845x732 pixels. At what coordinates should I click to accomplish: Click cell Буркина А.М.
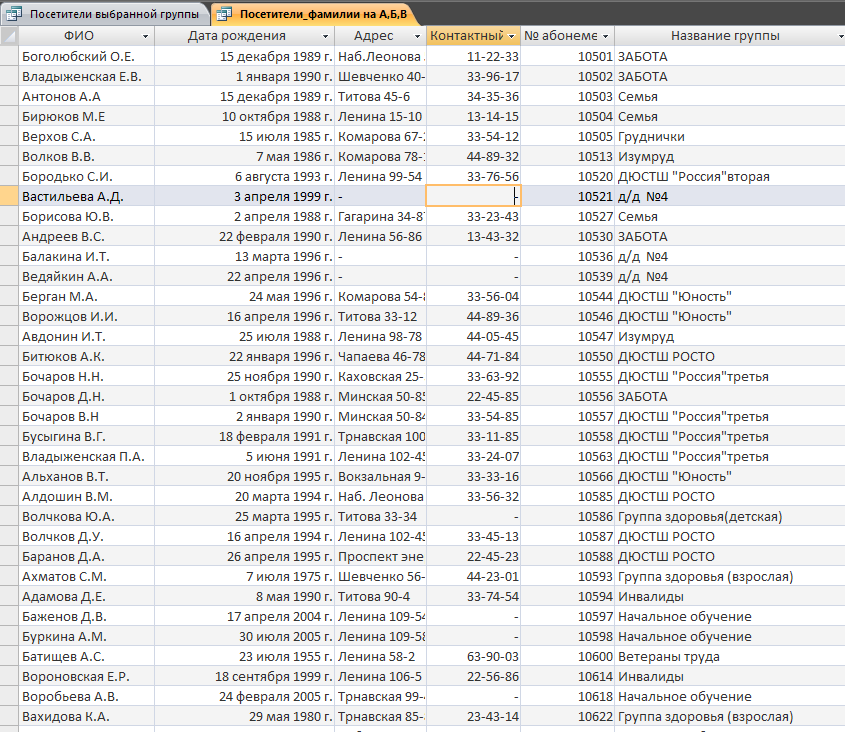click(x=86, y=637)
